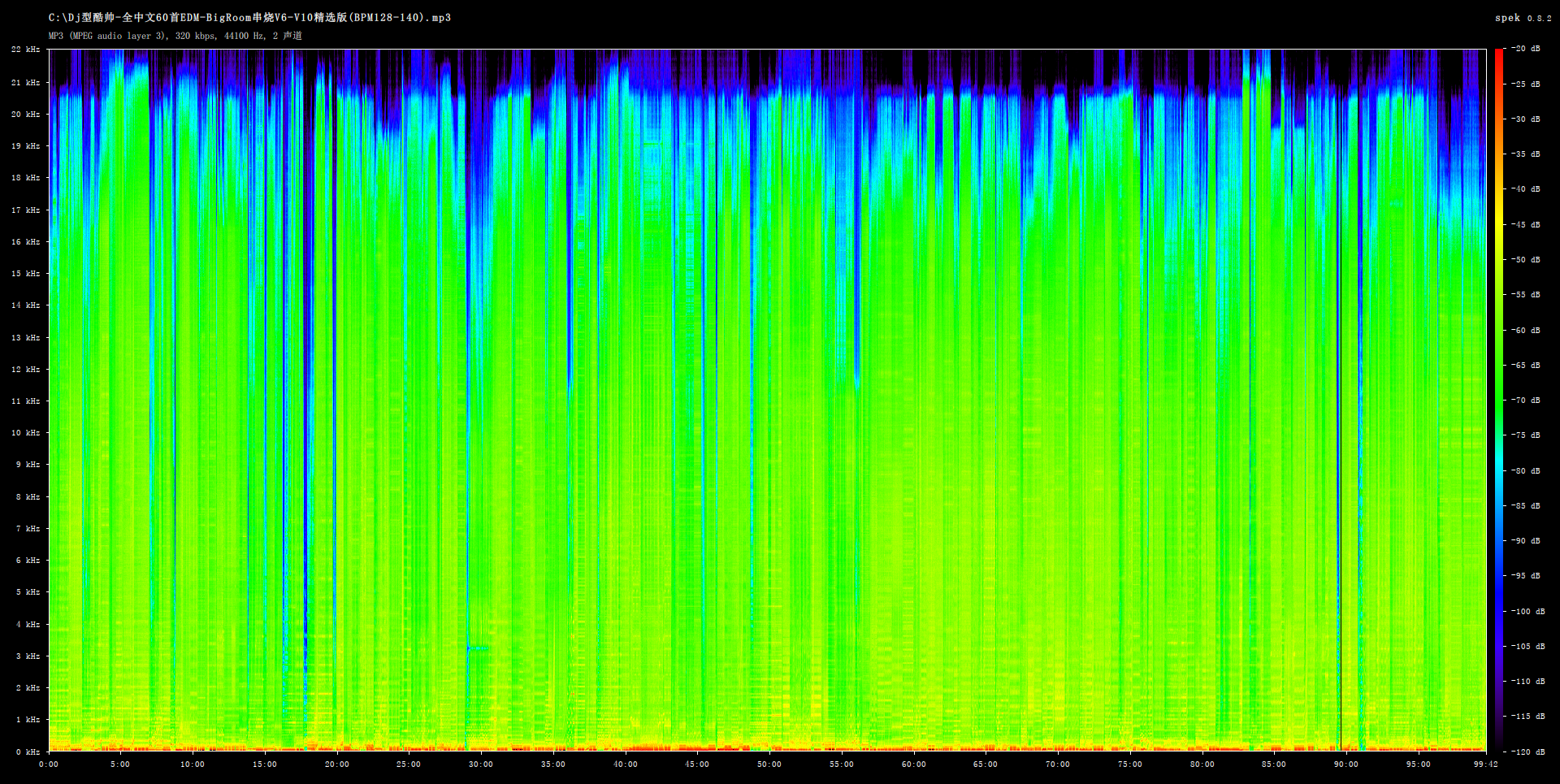
Task: Click the 0:00 time axis marker
Action: [49, 765]
